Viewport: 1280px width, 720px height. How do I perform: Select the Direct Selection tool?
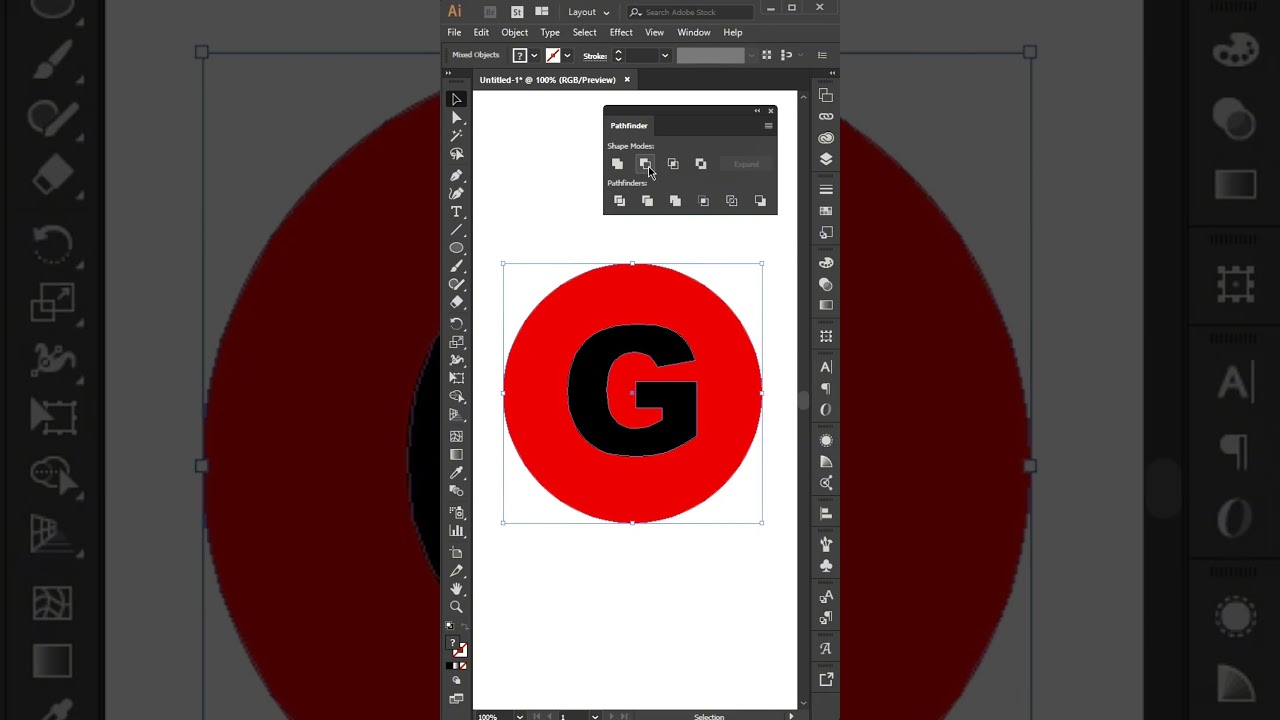pyautogui.click(x=457, y=118)
